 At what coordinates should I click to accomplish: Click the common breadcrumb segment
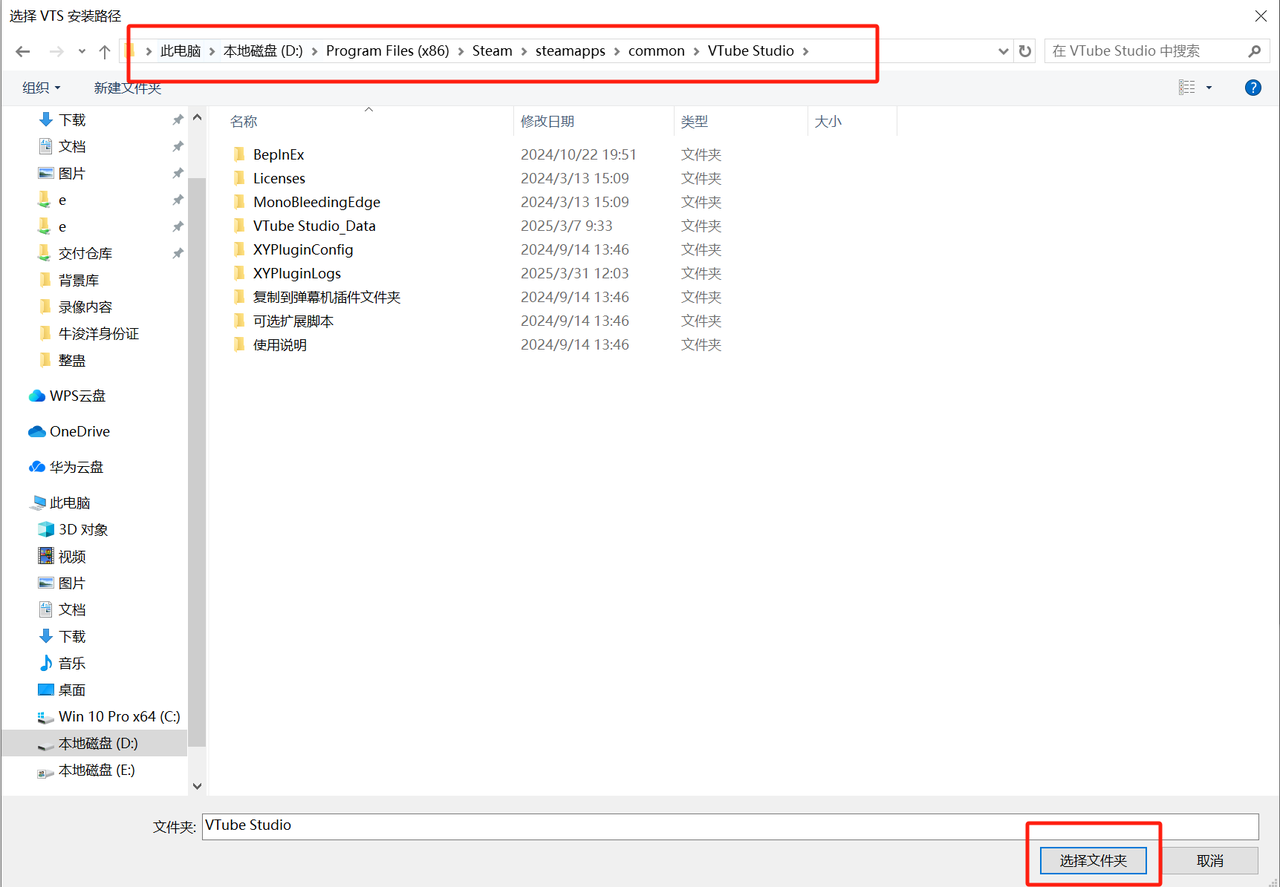657,51
